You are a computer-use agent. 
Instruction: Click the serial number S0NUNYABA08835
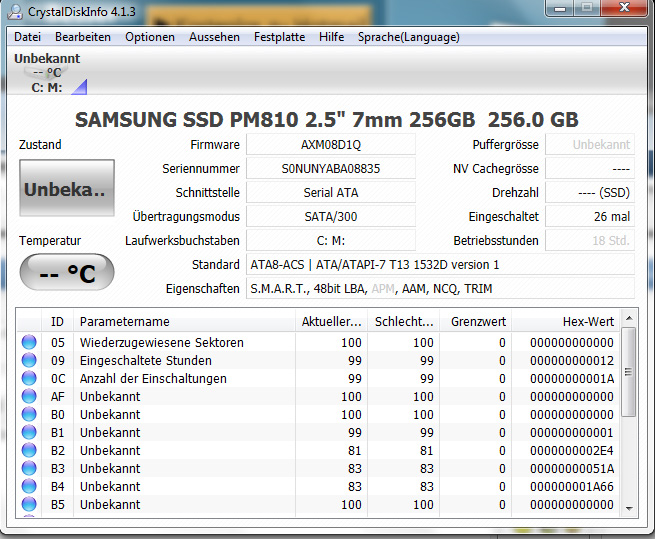(331, 168)
